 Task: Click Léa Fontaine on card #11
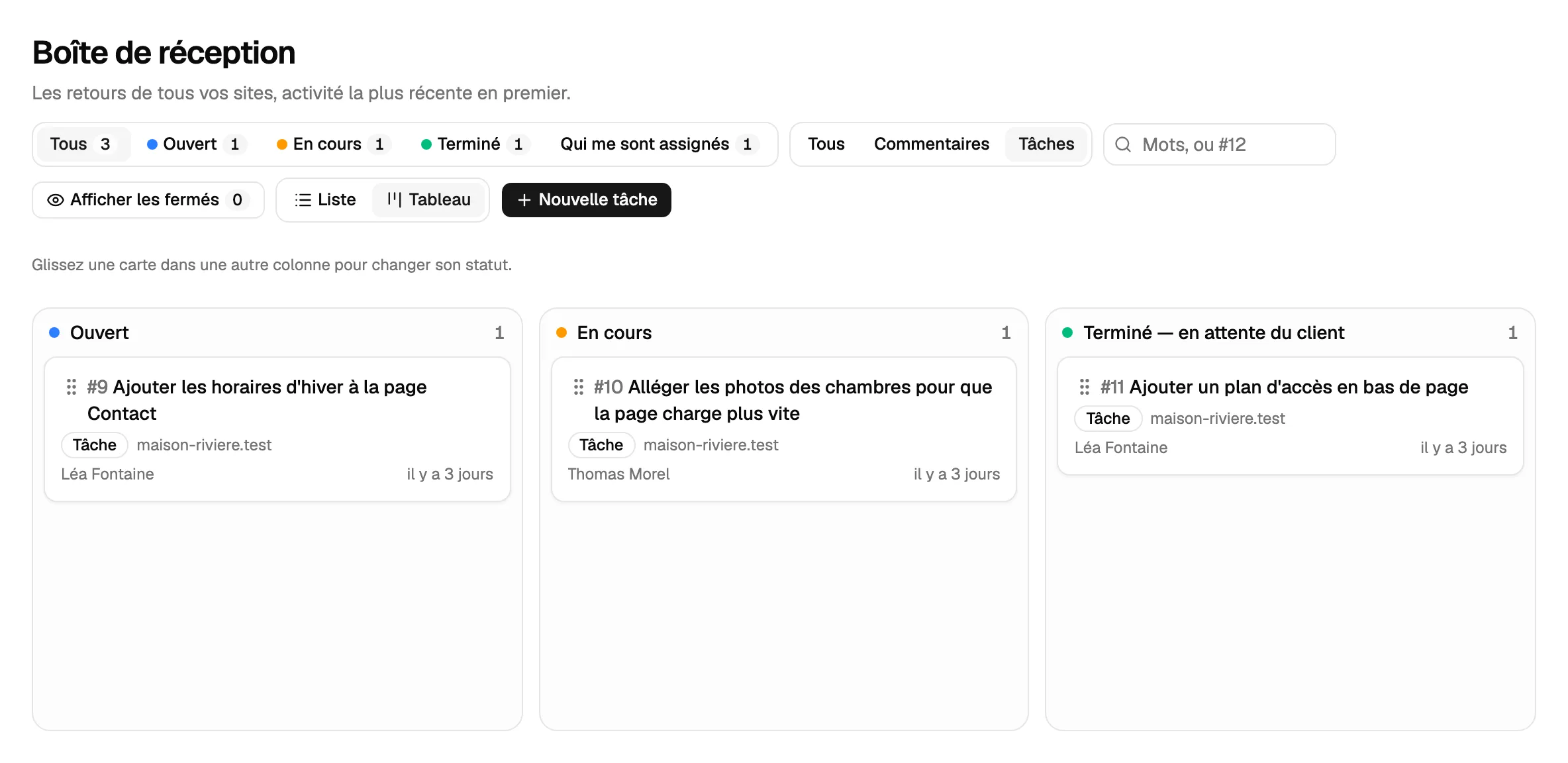tap(1121, 448)
